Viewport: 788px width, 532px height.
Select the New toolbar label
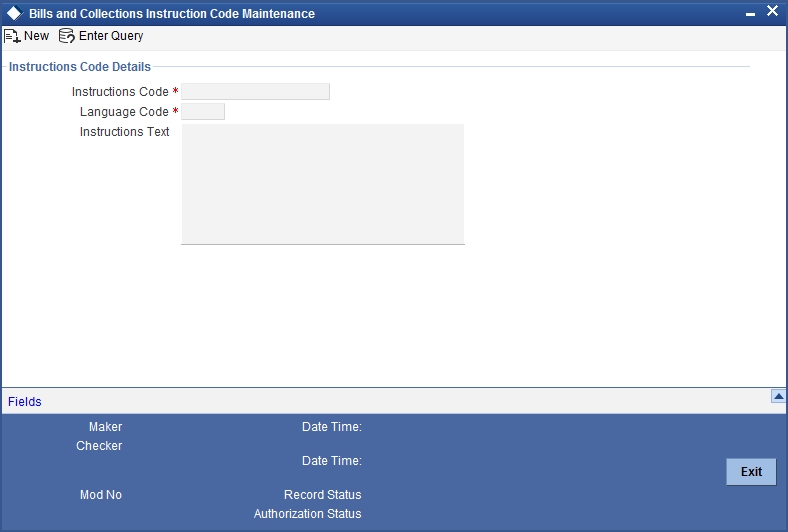(36, 36)
